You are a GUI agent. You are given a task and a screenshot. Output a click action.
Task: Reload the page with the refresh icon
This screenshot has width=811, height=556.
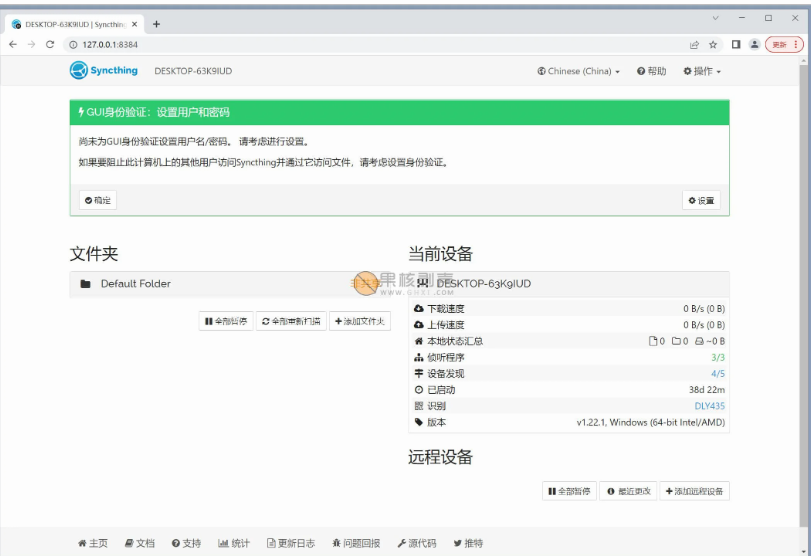point(50,44)
